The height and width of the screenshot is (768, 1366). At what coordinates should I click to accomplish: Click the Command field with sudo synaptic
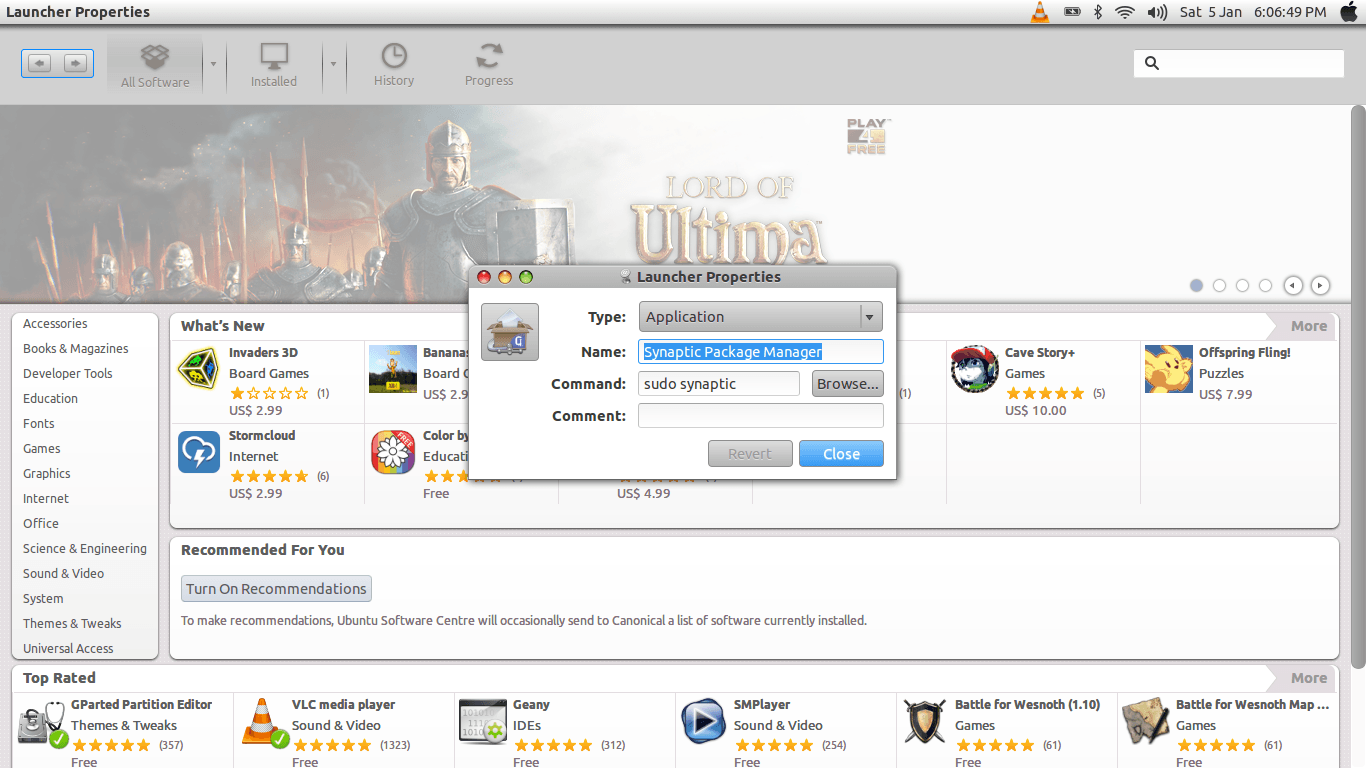point(719,384)
